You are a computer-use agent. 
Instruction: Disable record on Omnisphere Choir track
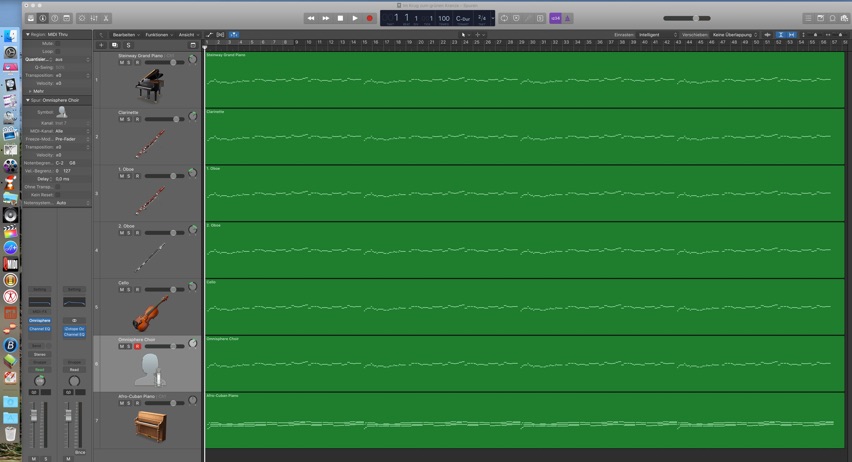(137, 346)
